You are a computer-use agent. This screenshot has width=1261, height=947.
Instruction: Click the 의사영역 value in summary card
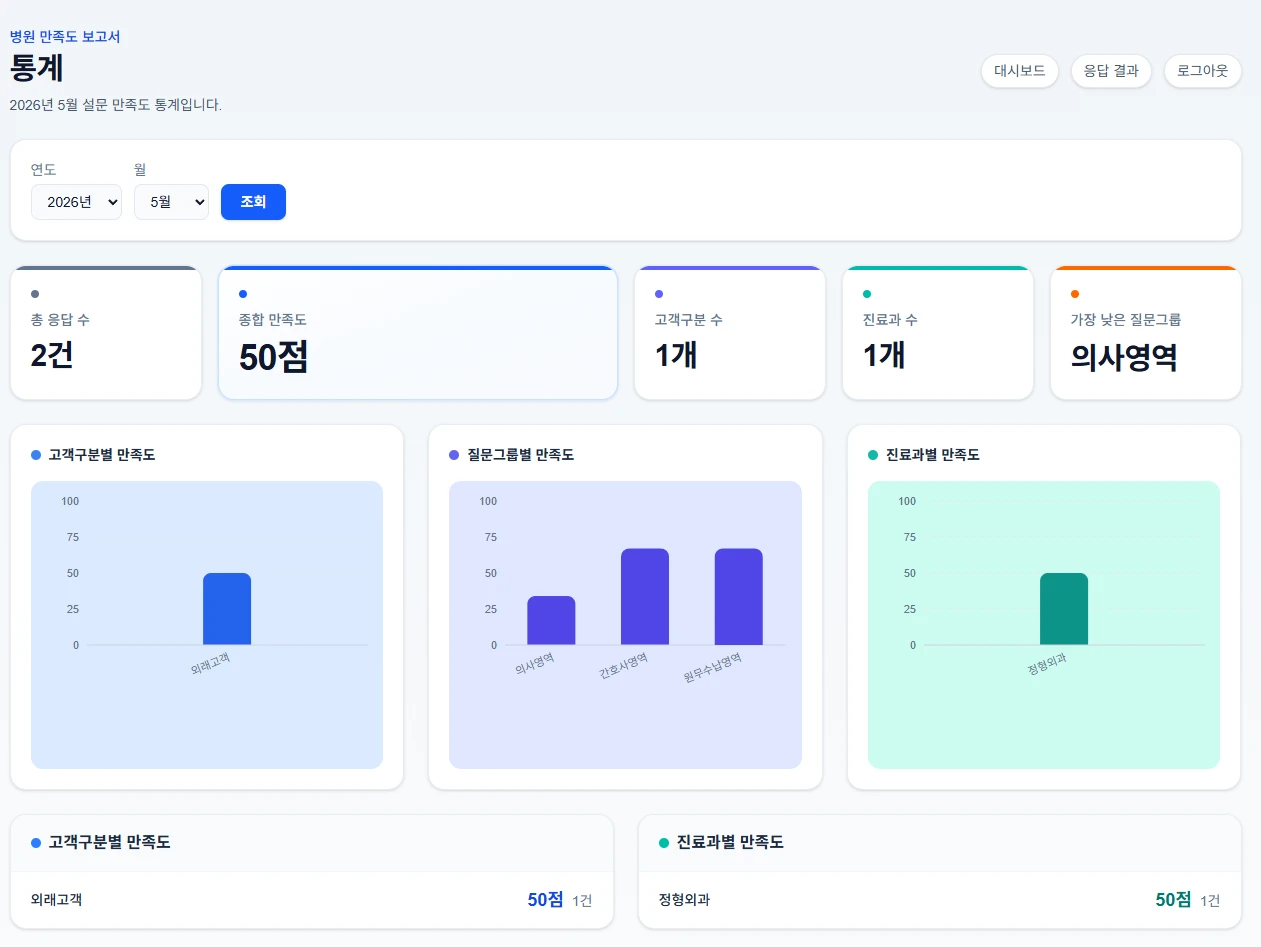[1124, 357]
